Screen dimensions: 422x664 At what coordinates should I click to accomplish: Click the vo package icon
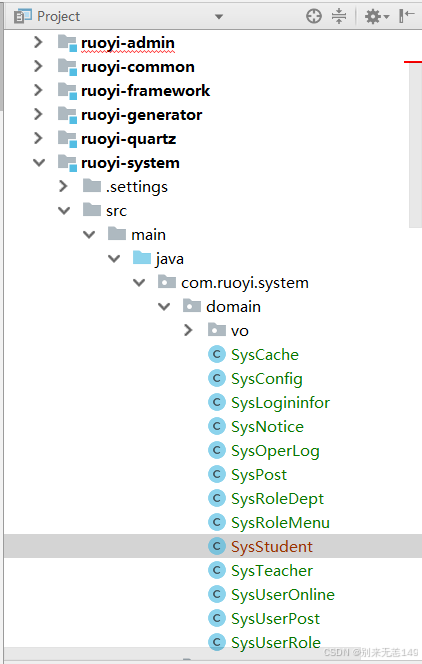pyautogui.click(x=217, y=329)
